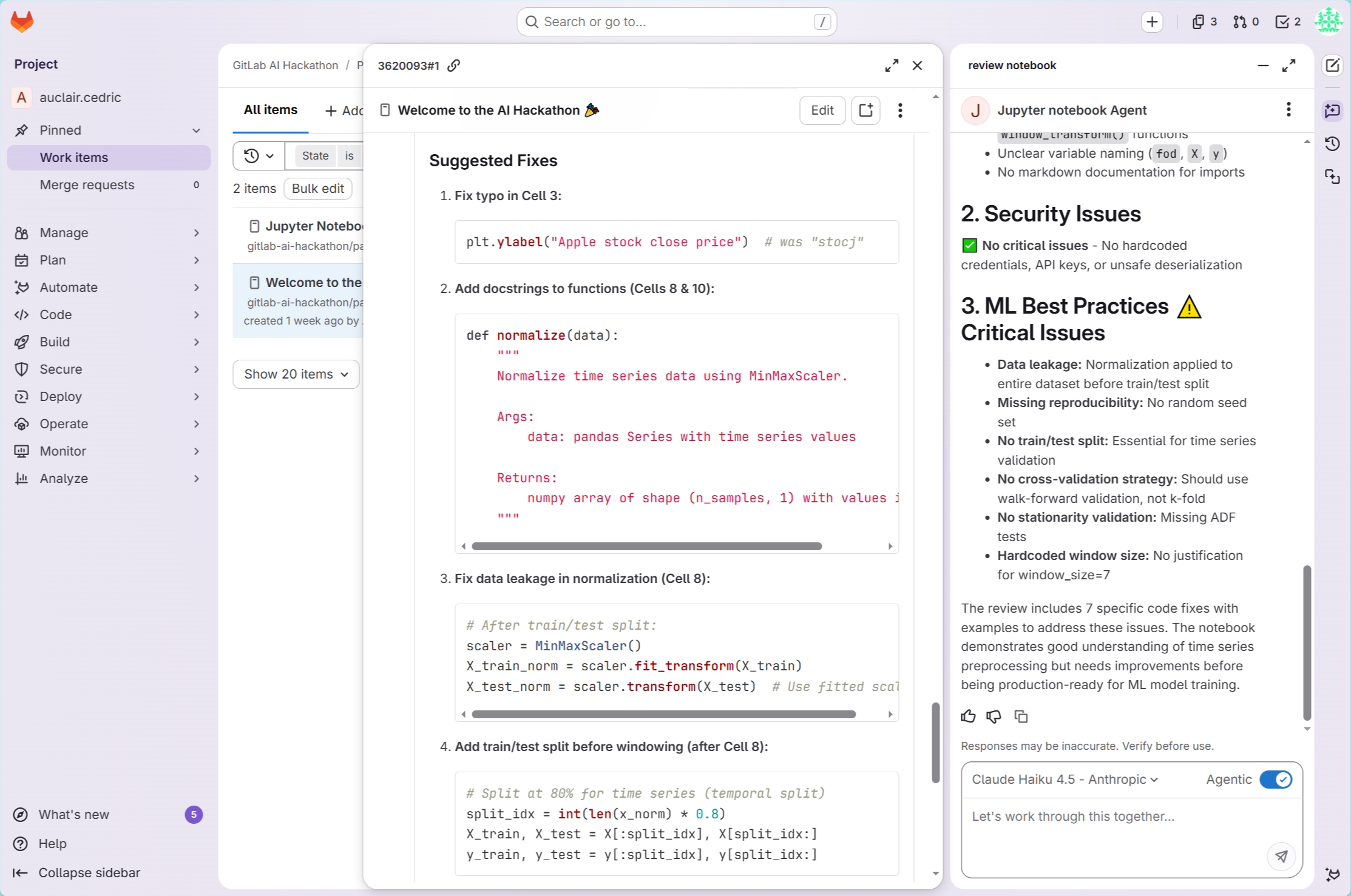The width and height of the screenshot is (1351, 896).
Task: Open Merge requests in the sidebar
Action: coord(87,185)
